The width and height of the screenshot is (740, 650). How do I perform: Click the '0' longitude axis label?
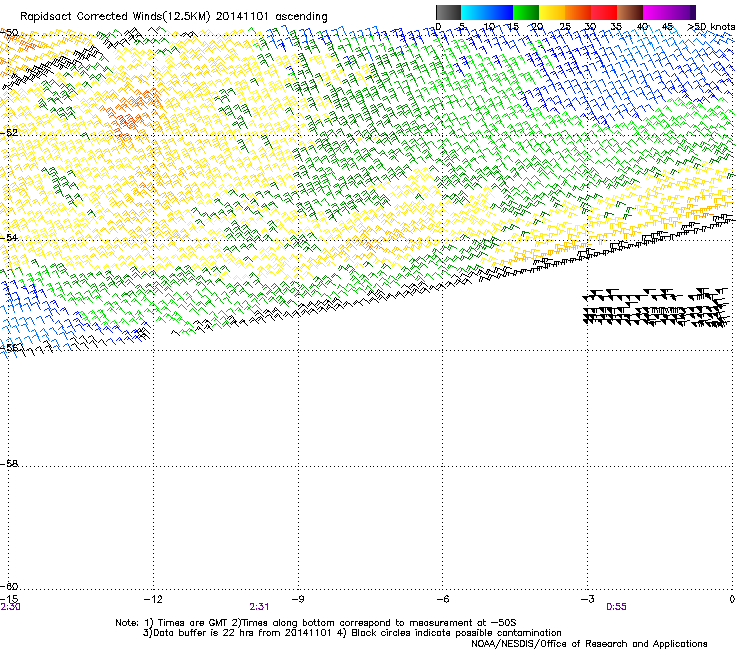(x=732, y=599)
